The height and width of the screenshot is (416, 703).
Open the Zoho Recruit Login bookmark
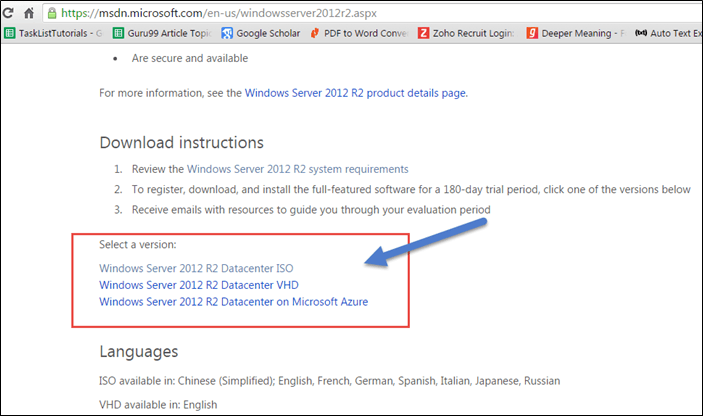(466, 33)
